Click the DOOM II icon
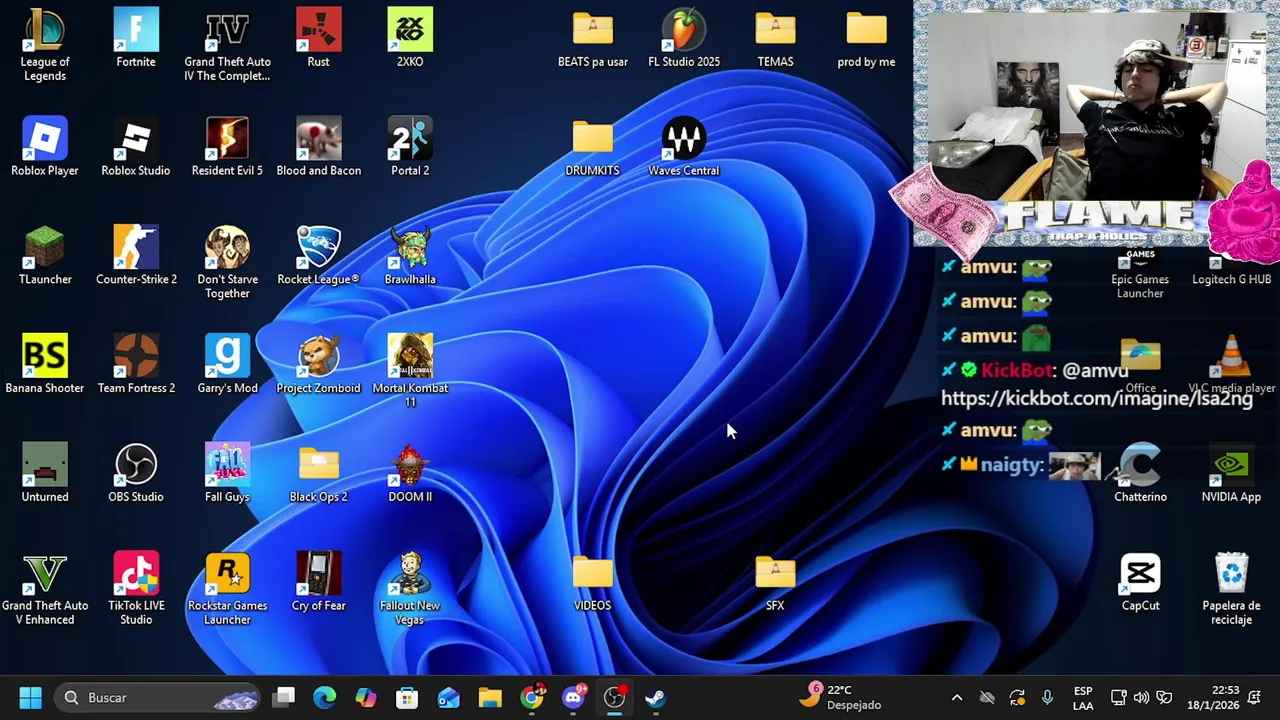Viewport: 1280px width, 720px height. pyautogui.click(x=410, y=473)
